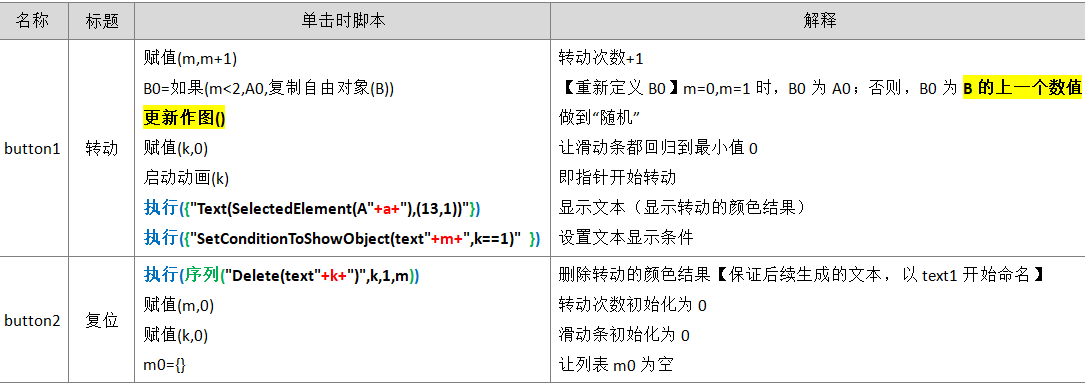1085x385 pixels.
Task: Click the 启动动画(k) script line
Action: click(x=186, y=178)
